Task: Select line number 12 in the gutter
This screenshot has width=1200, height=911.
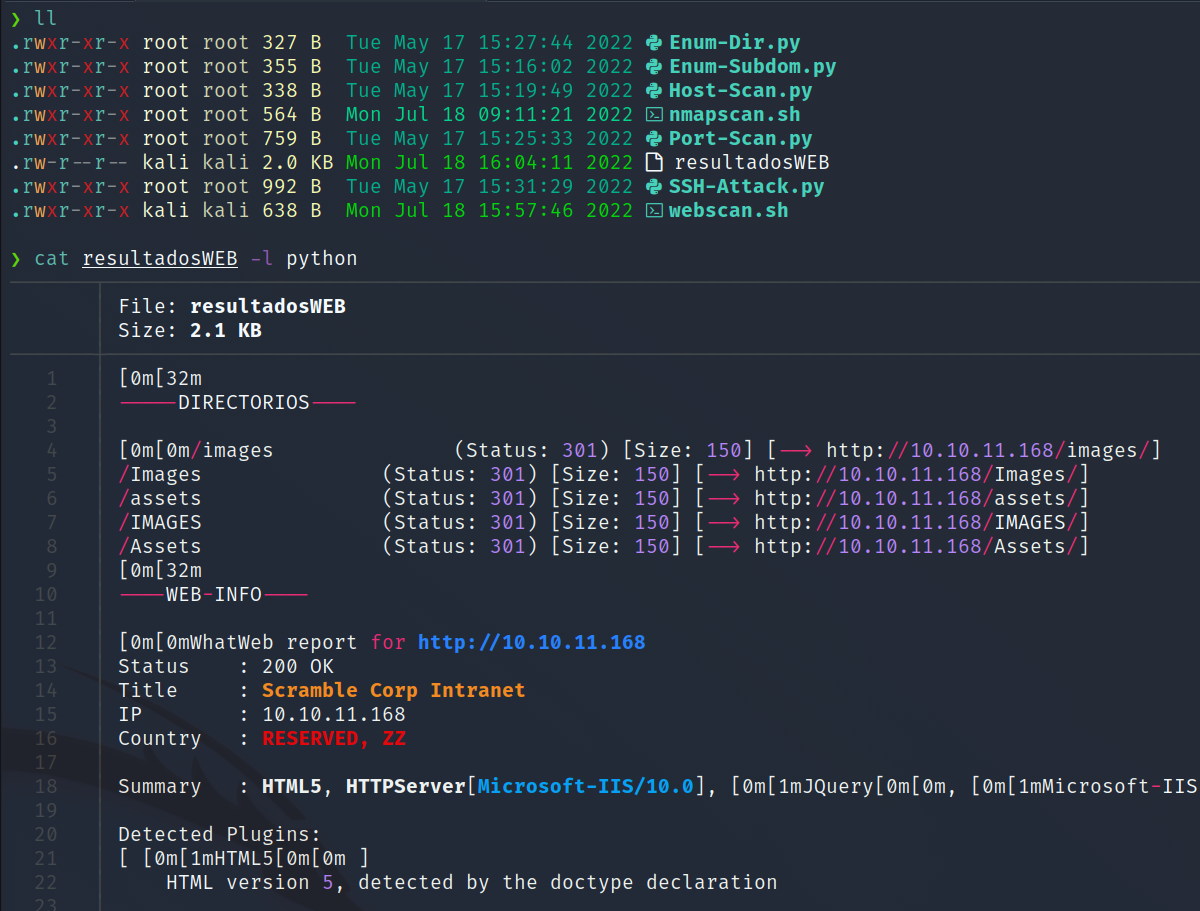Action: pos(46,642)
